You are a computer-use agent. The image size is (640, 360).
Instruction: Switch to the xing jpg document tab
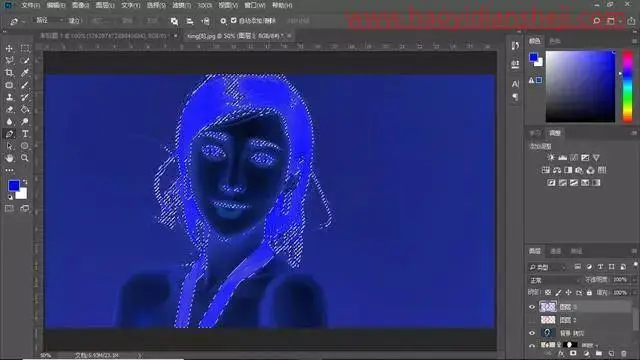pyautogui.click(x=235, y=36)
